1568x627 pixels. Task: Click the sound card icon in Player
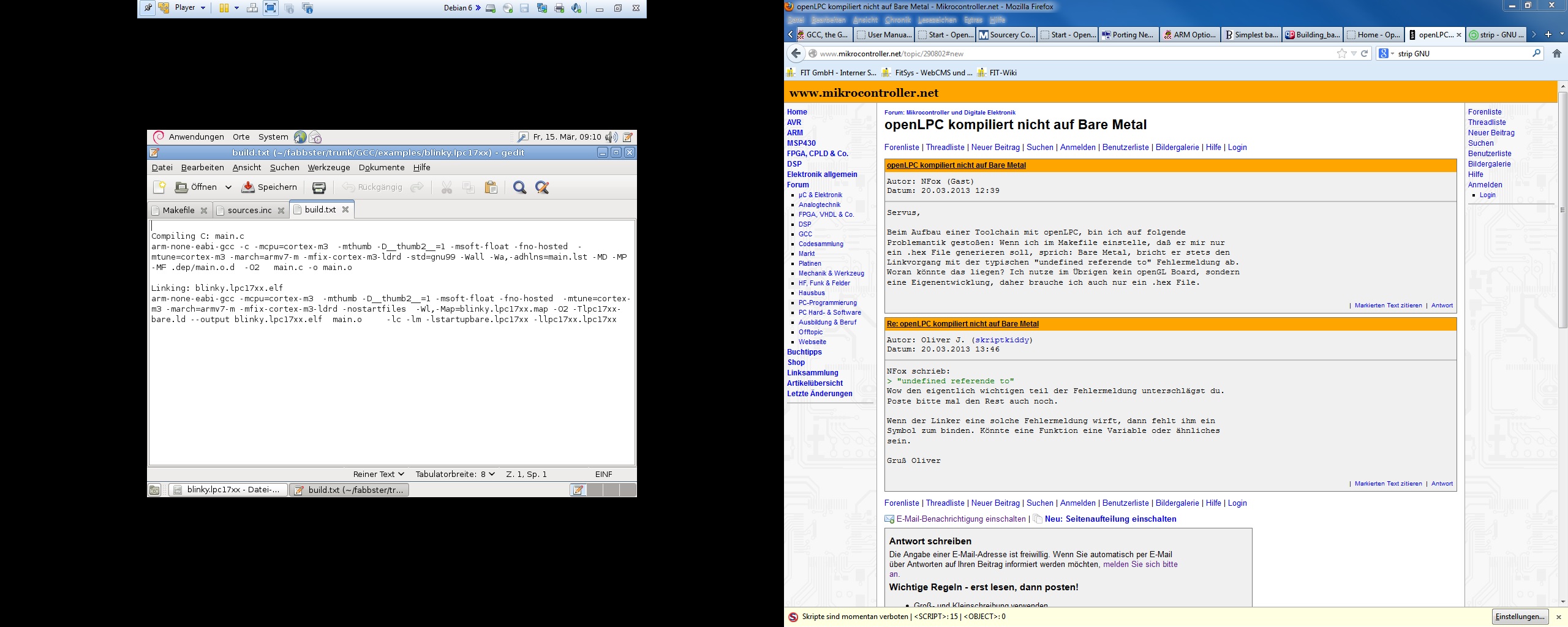point(576,8)
